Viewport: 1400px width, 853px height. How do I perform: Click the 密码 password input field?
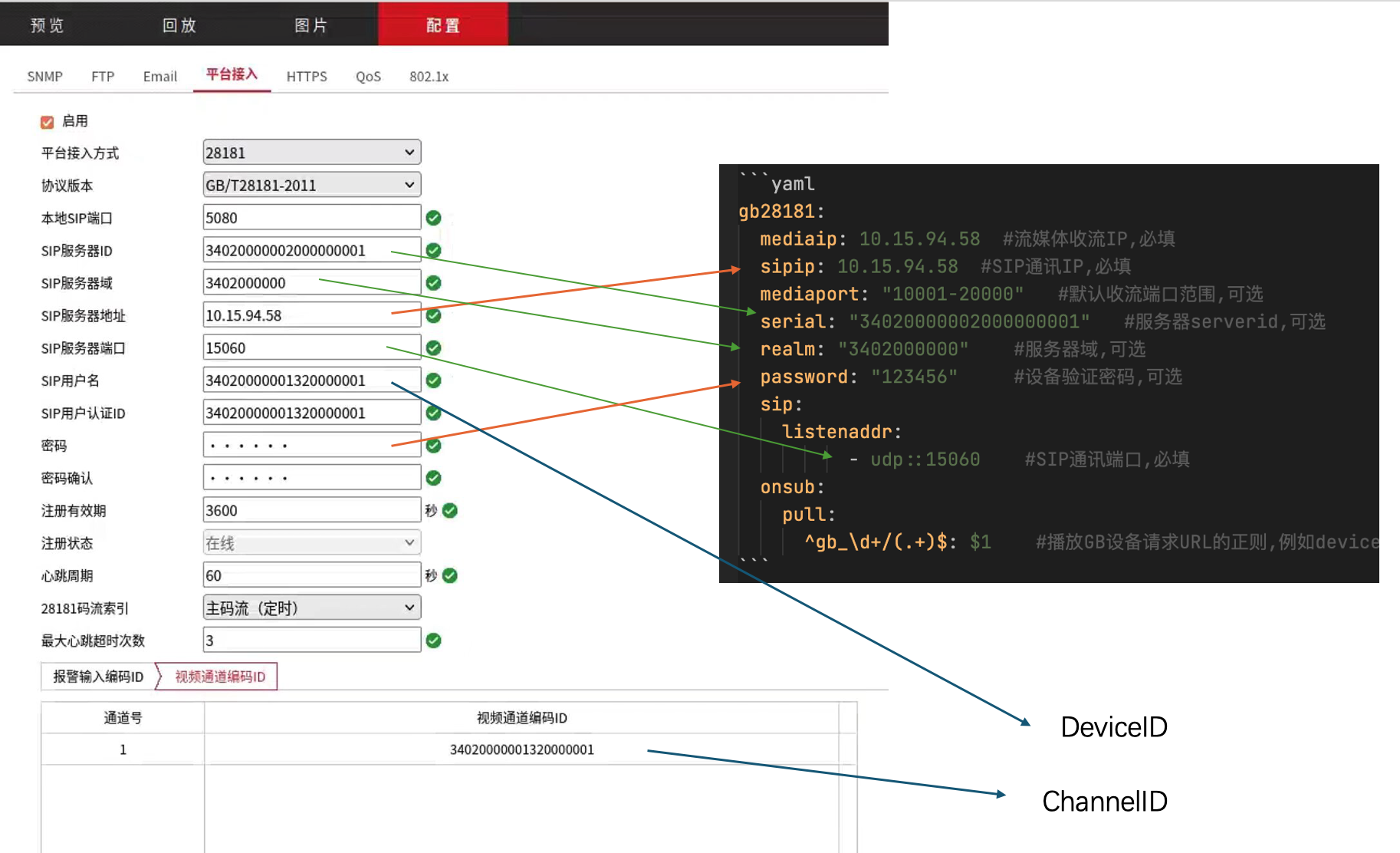[311, 446]
